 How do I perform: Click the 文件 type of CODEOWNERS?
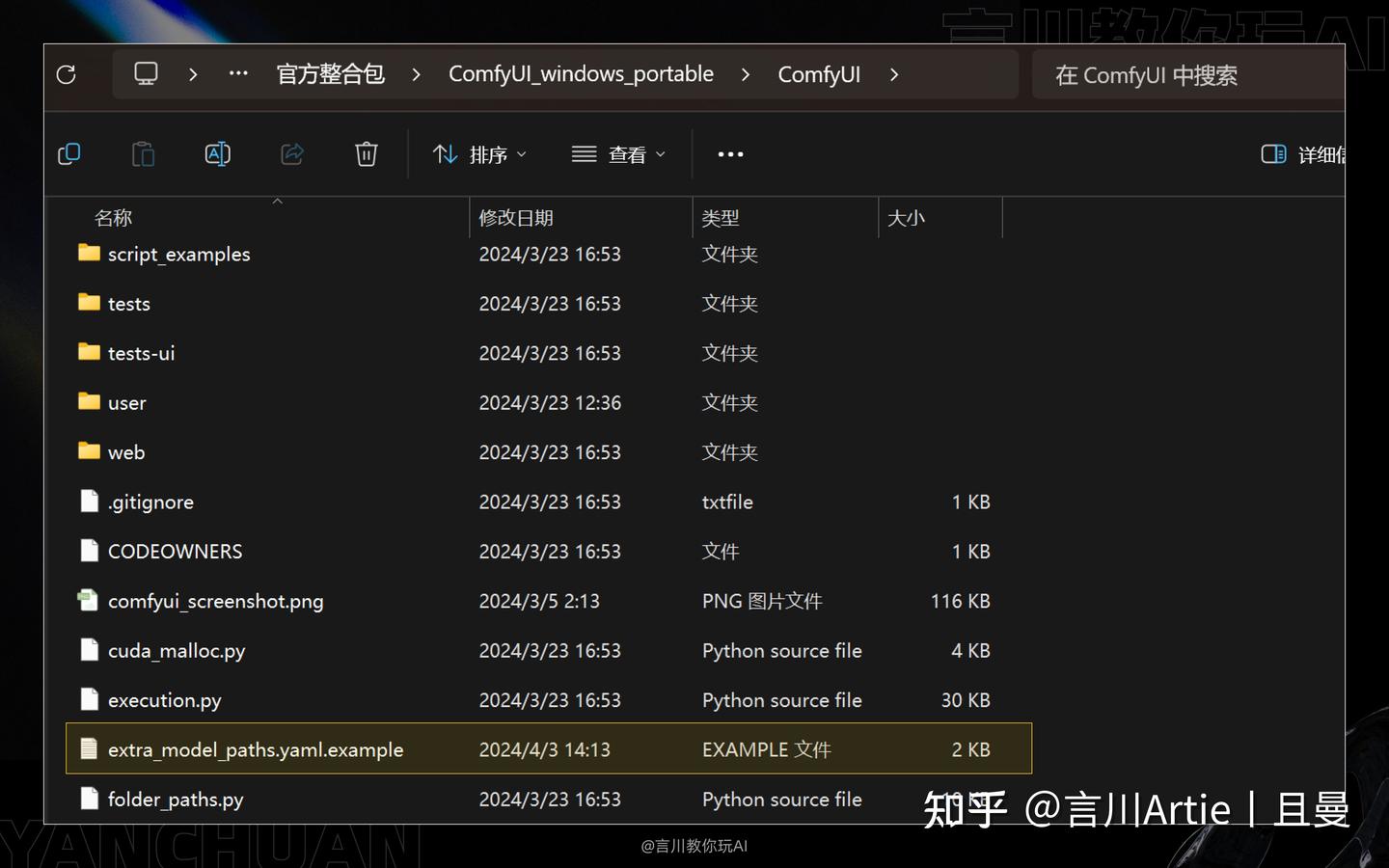click(x=721, y=552)
